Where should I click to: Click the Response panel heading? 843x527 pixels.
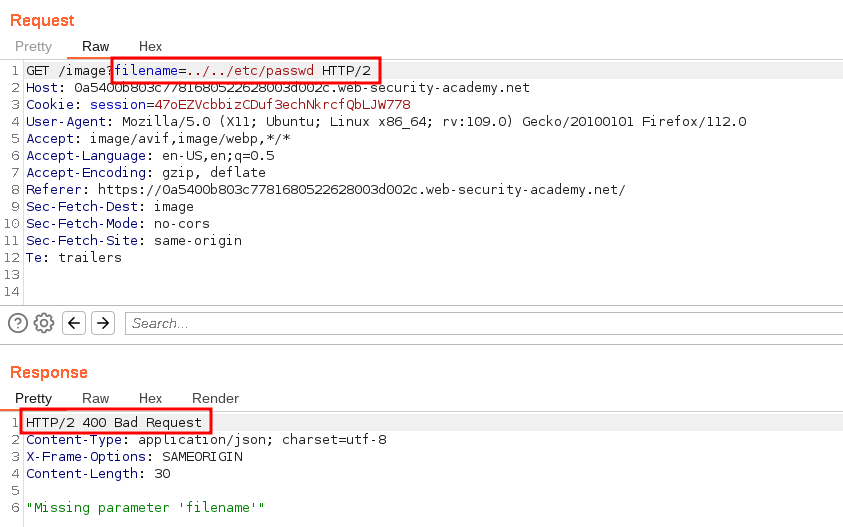click(x=48, y=372)
